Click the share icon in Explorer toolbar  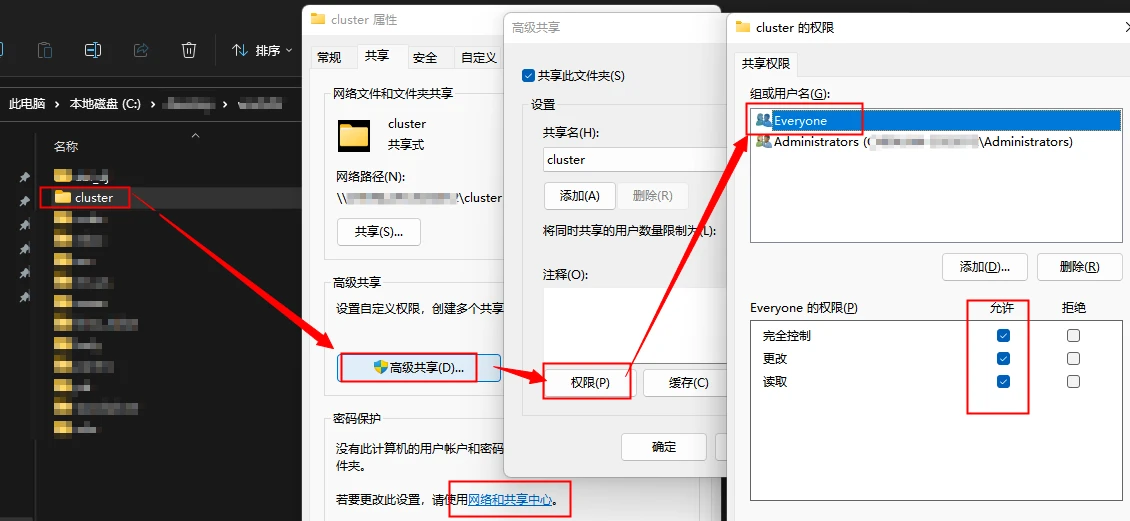(x=141, y=50)
